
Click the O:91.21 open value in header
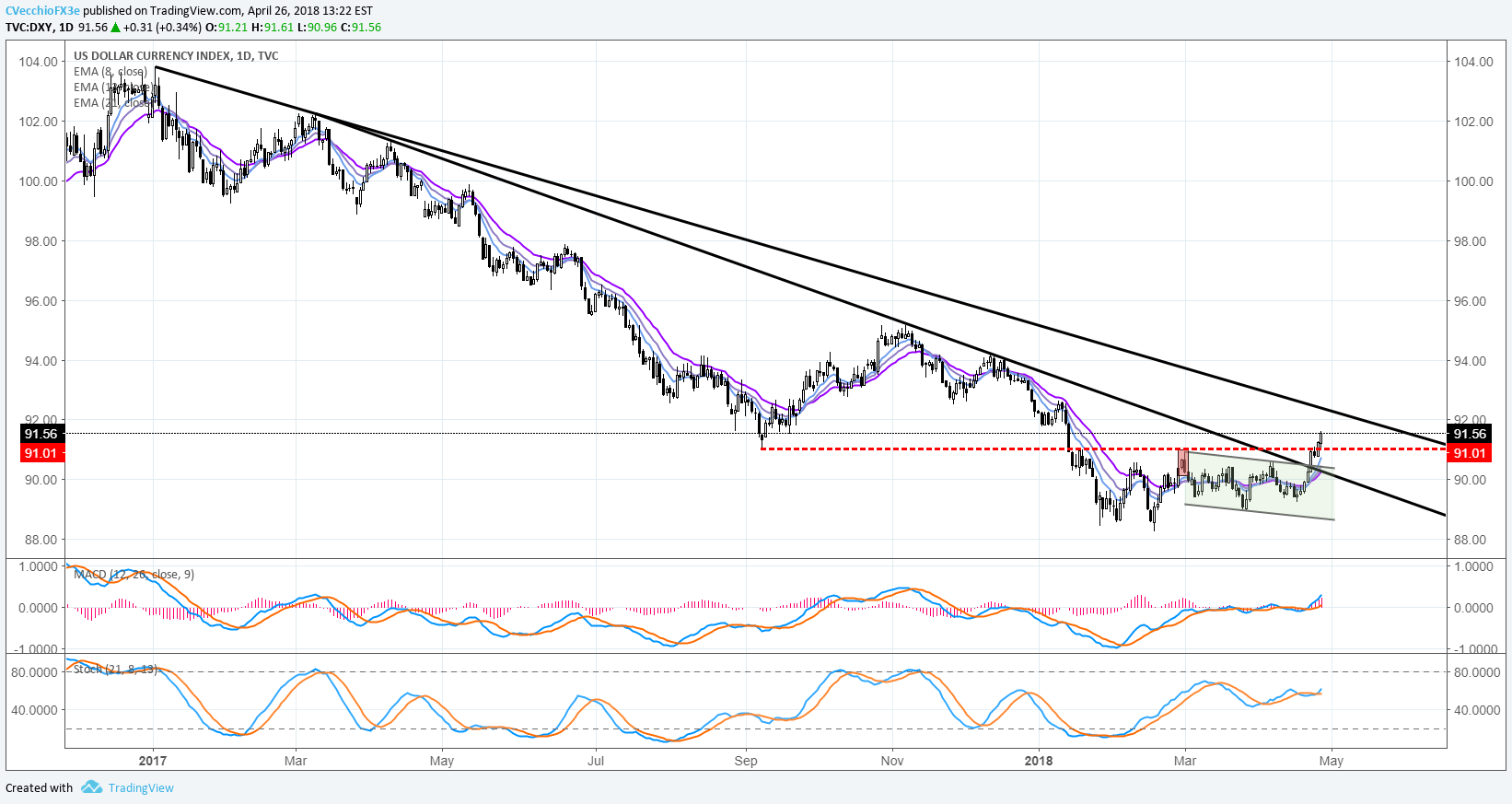(x=227, y=27)
